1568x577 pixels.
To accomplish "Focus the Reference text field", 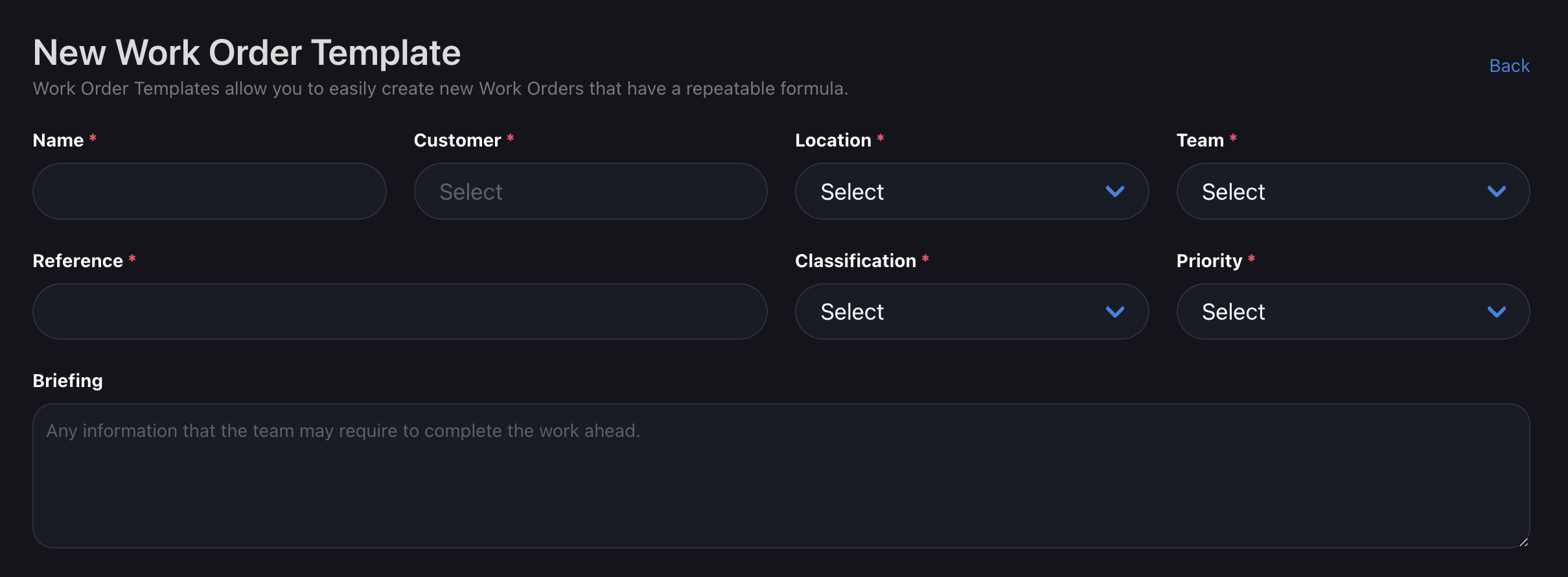I will click(400, 311).
